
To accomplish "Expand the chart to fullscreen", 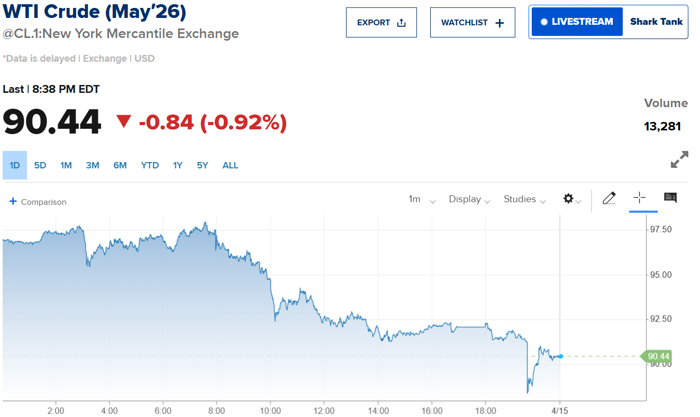I will point(679,160).
